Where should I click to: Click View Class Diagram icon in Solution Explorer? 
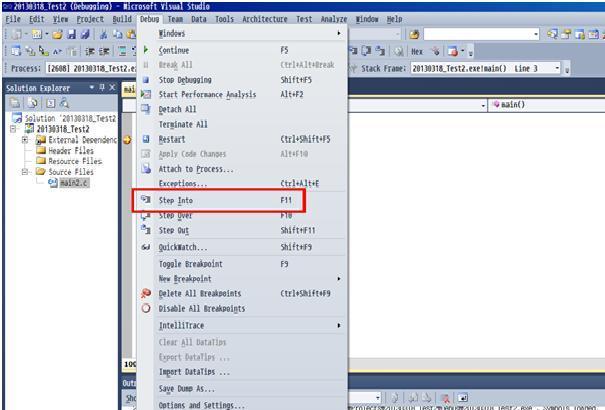pyautogui.click(x=64, y=103)
